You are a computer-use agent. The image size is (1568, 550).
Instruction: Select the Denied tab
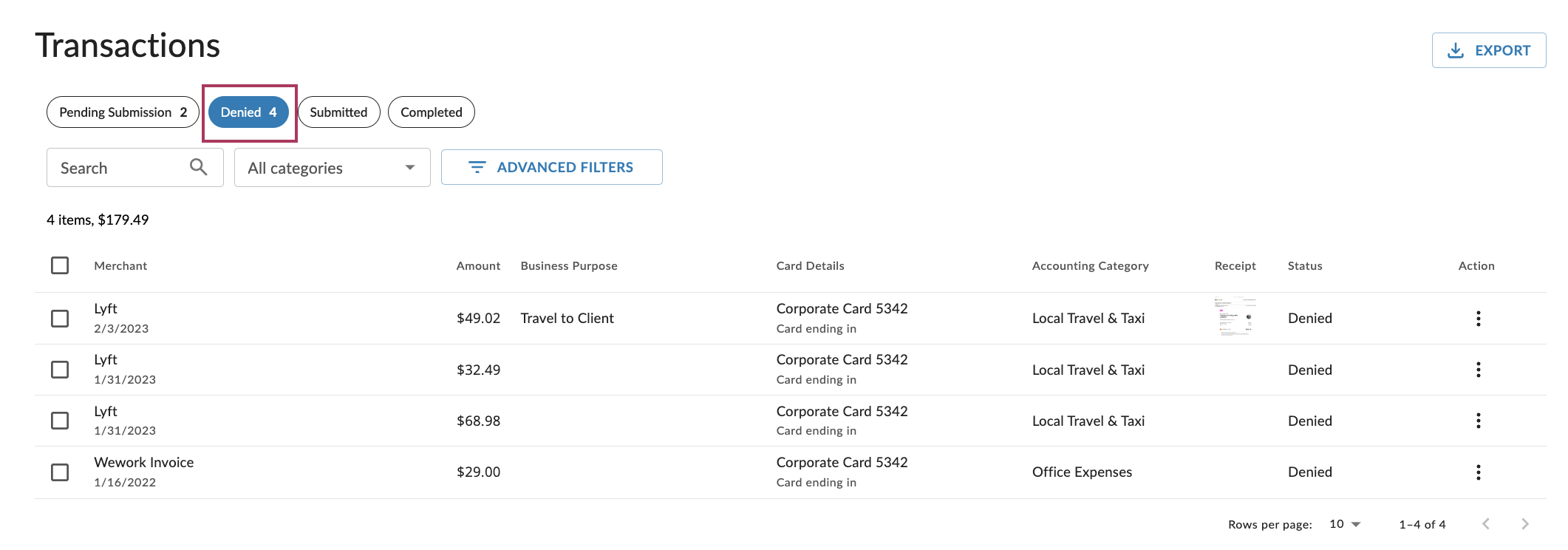[x=249, y=112]
